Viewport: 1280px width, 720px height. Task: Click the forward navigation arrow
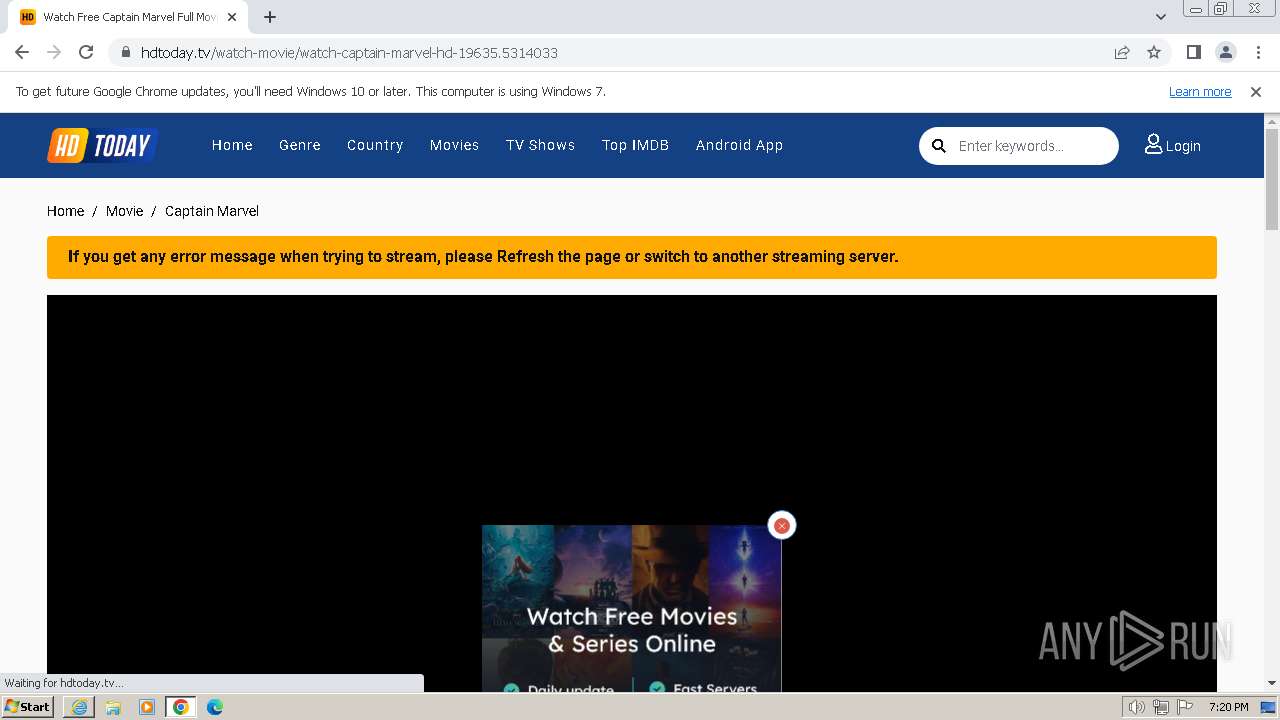pos(54,52)
